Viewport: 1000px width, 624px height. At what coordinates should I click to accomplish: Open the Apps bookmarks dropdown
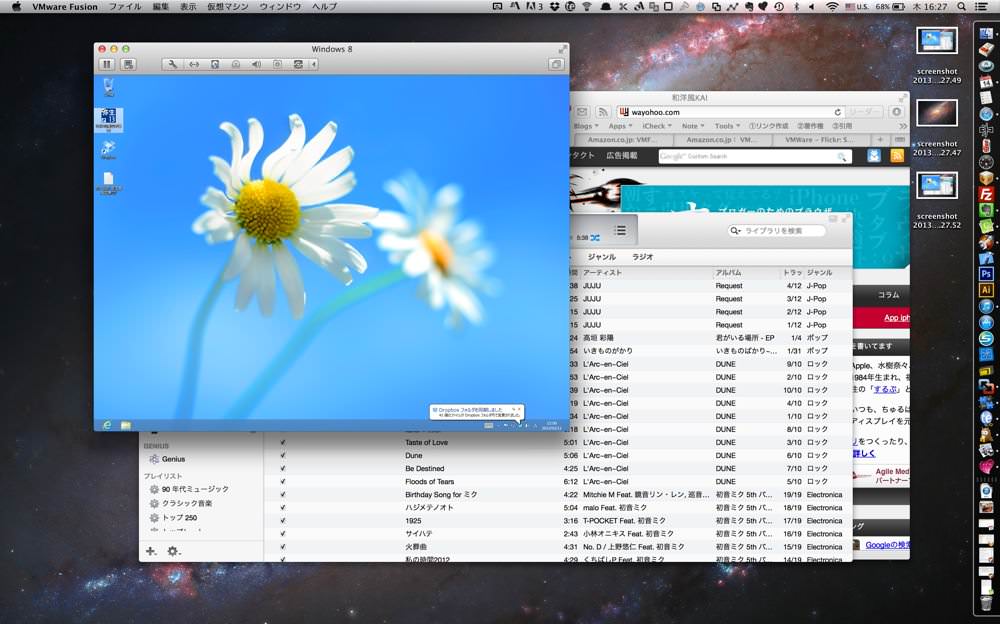coord(620,126)
